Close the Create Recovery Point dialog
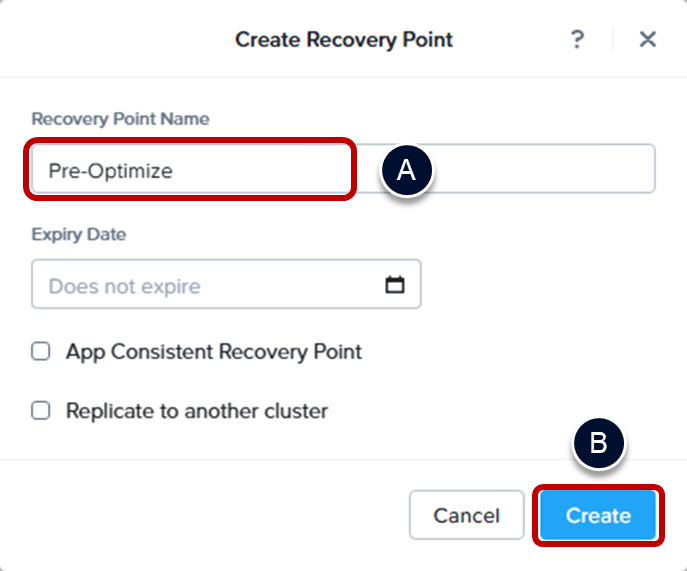This screenshot has height=571, width=687. pos(647,39)
